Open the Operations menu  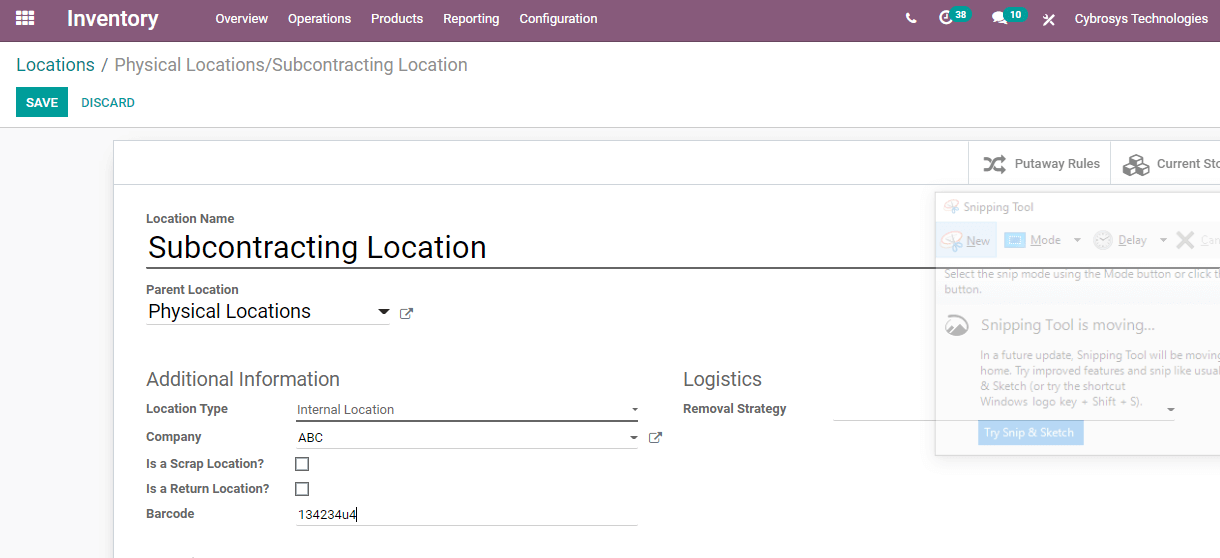pyautogui.click(x=319, y=19)
